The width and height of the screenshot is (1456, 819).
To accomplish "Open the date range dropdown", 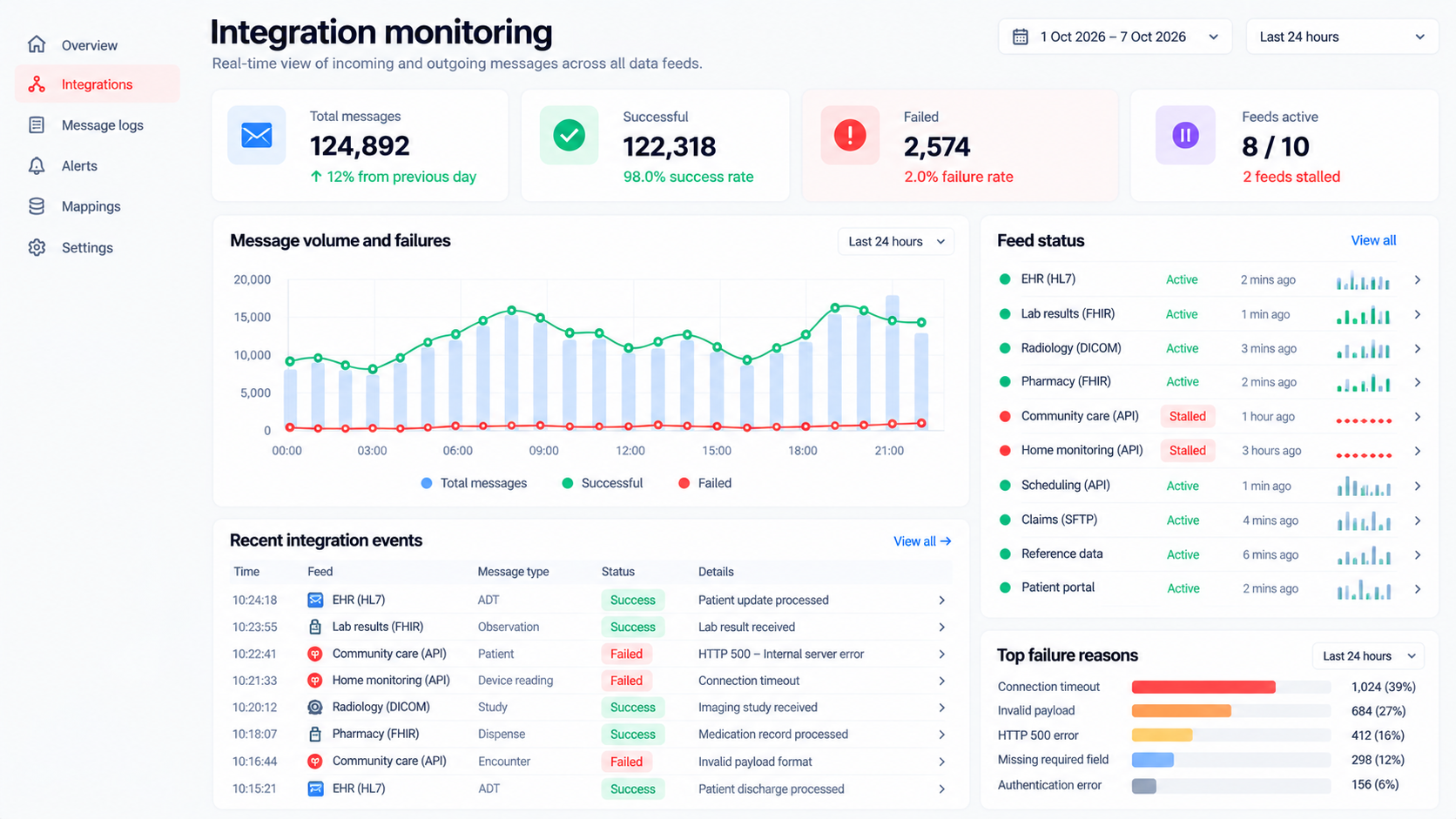I will pos(1116,37).
